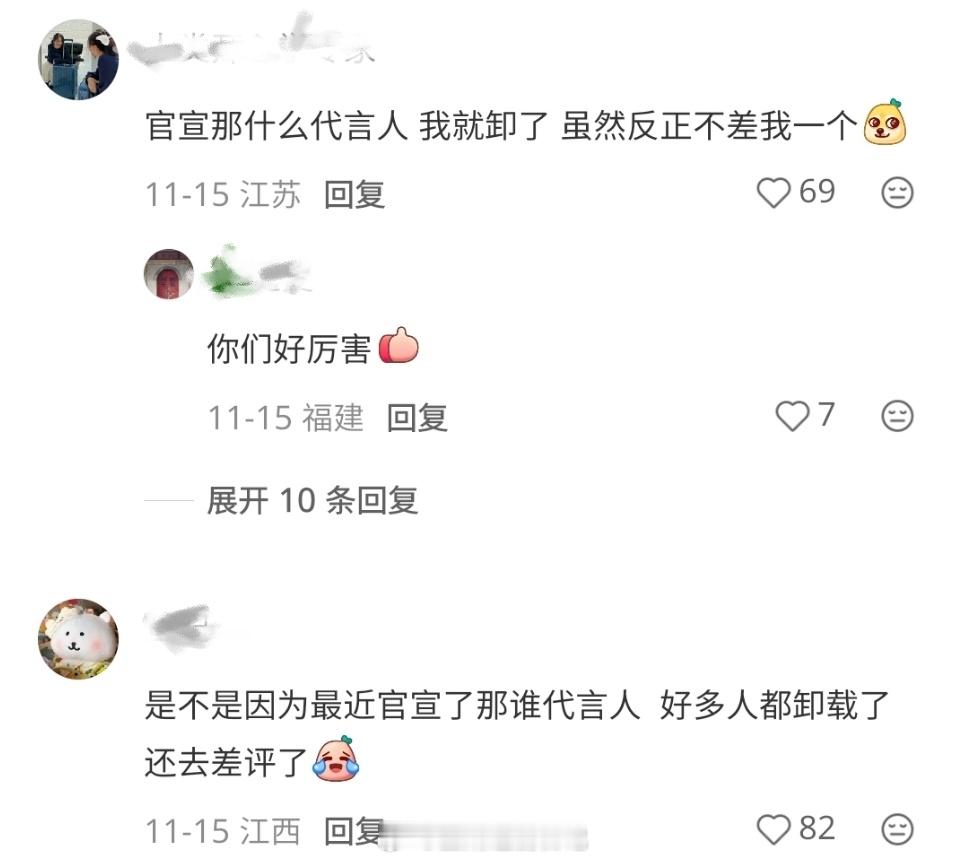This screenshot has width=968, height=861.
Task: Tap the dislike face on the Fujian reply
Action: 897,415
